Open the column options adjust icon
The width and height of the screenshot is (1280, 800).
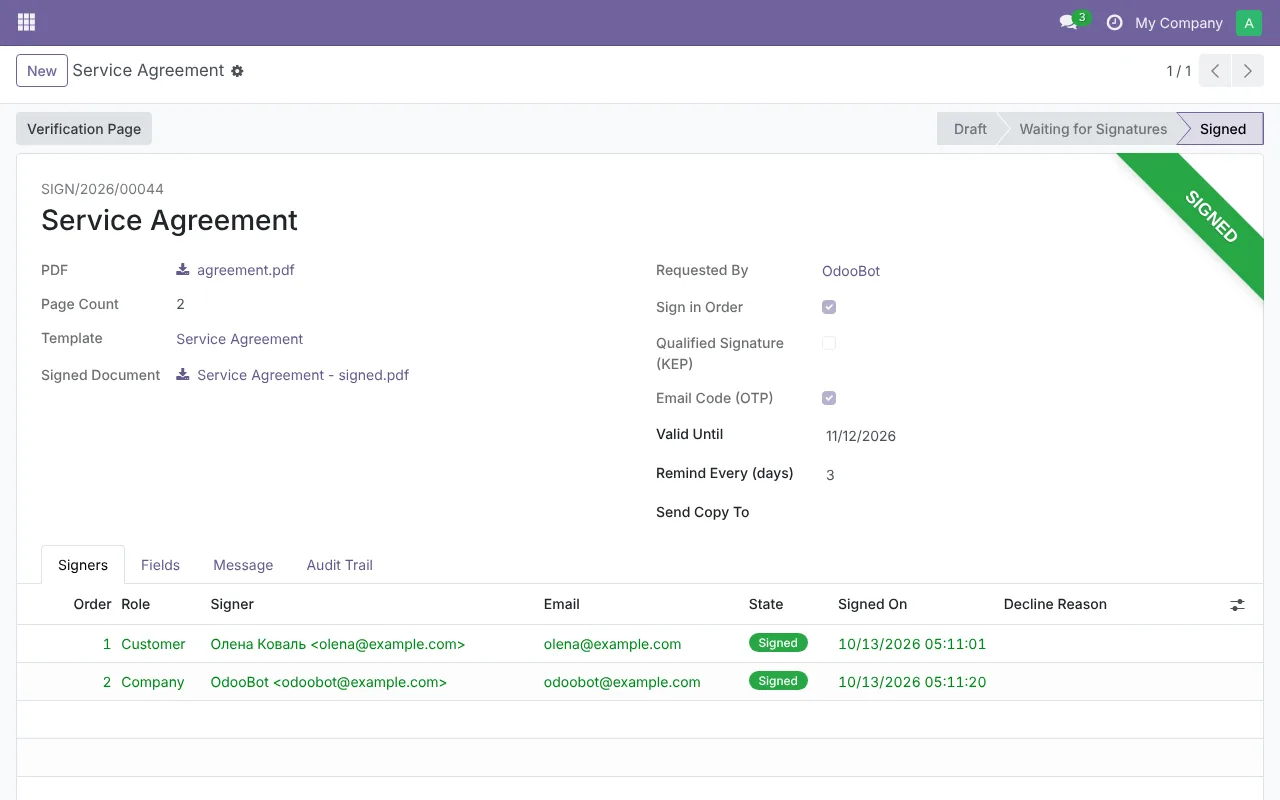tap(1237, 605)
